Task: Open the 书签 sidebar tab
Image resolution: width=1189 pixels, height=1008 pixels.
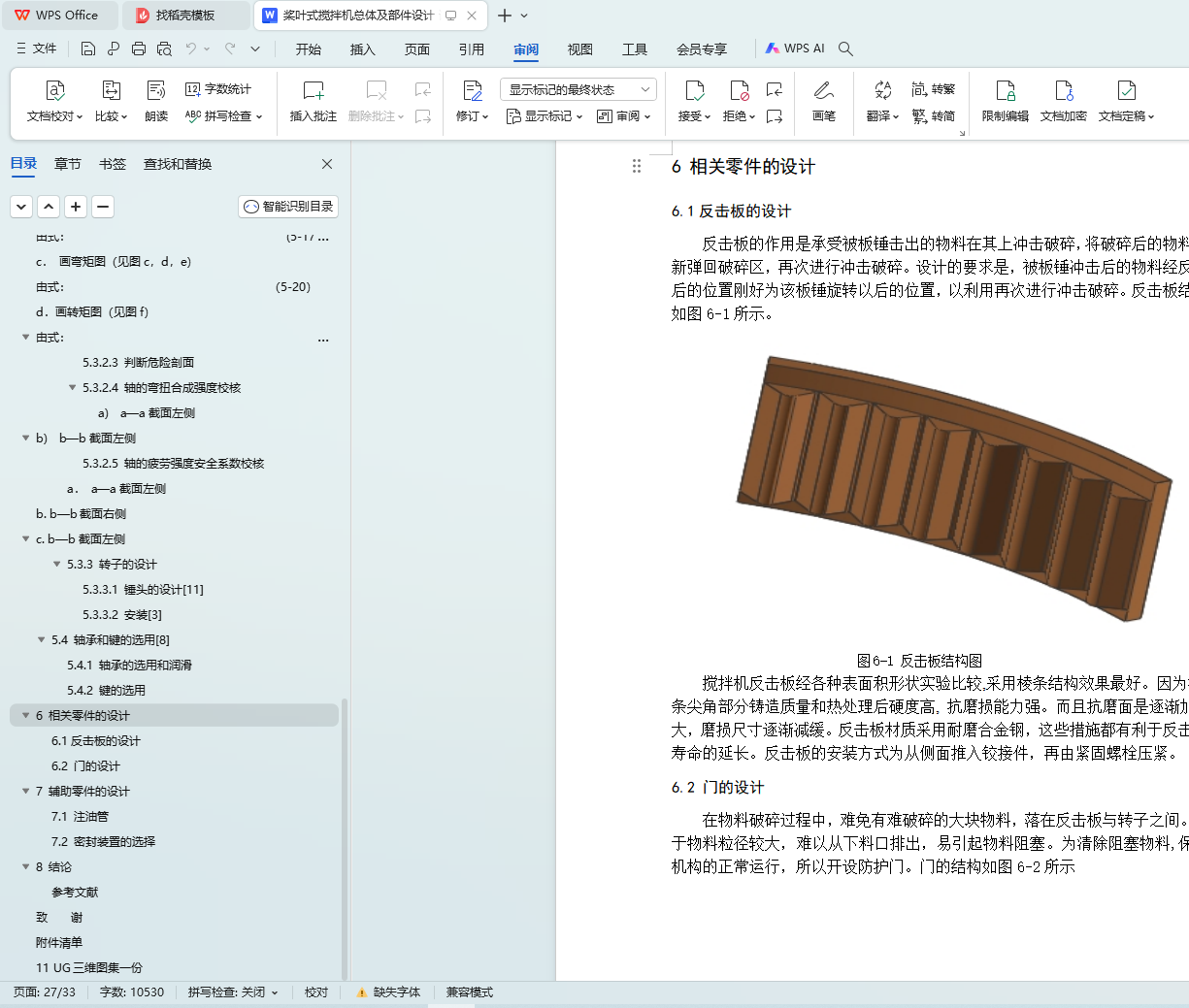Action: [113, 164]
